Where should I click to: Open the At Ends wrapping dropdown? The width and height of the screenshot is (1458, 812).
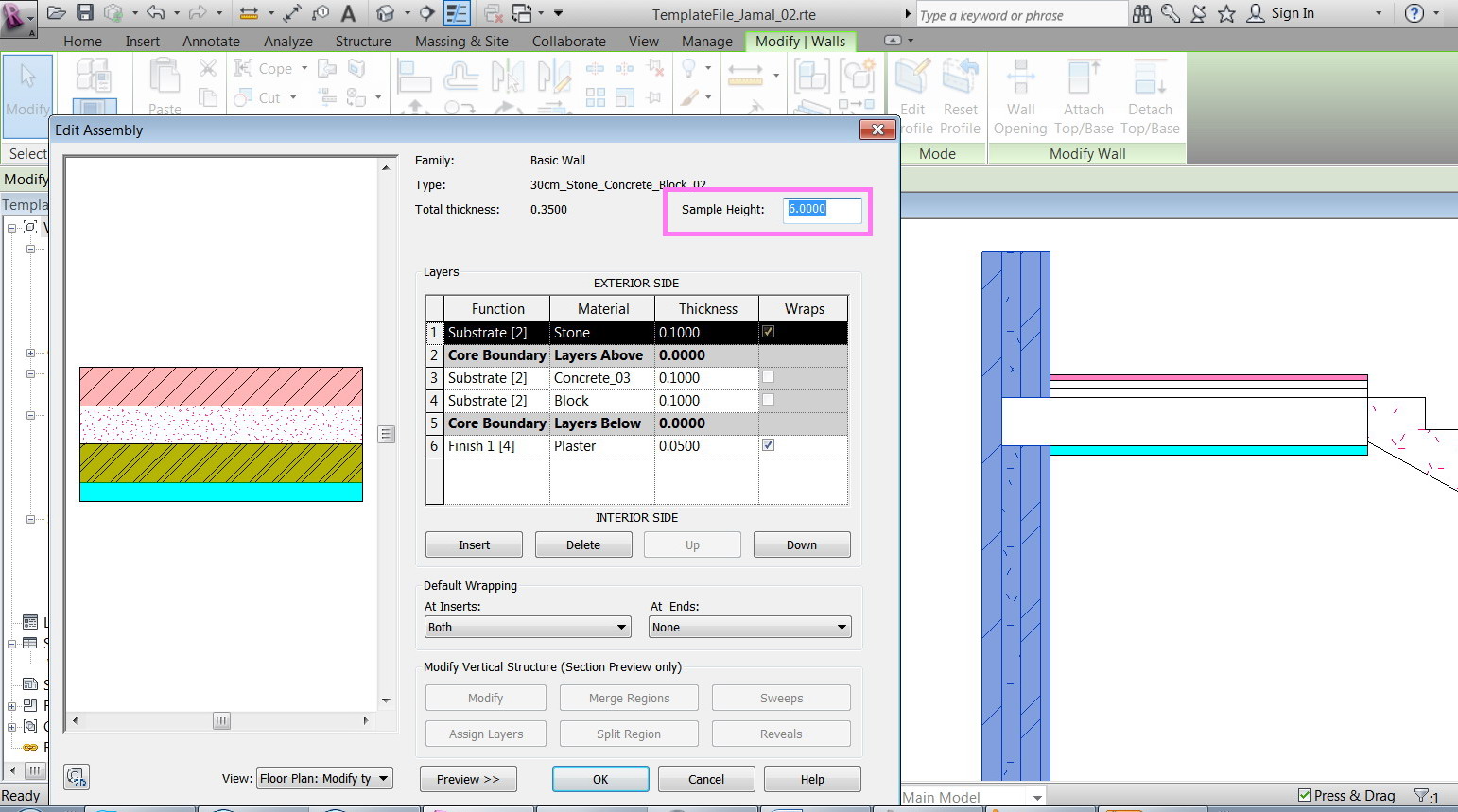(750, 627)
